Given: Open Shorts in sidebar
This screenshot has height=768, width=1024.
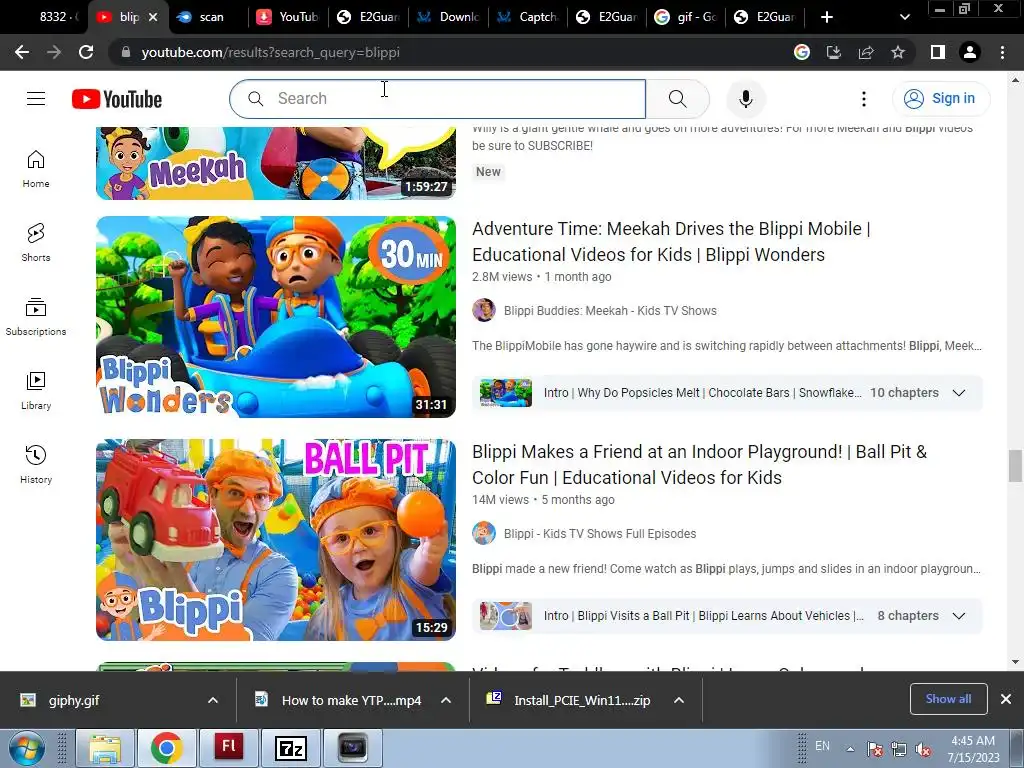Looking at the screenshot, I should [x=36, y=243].
